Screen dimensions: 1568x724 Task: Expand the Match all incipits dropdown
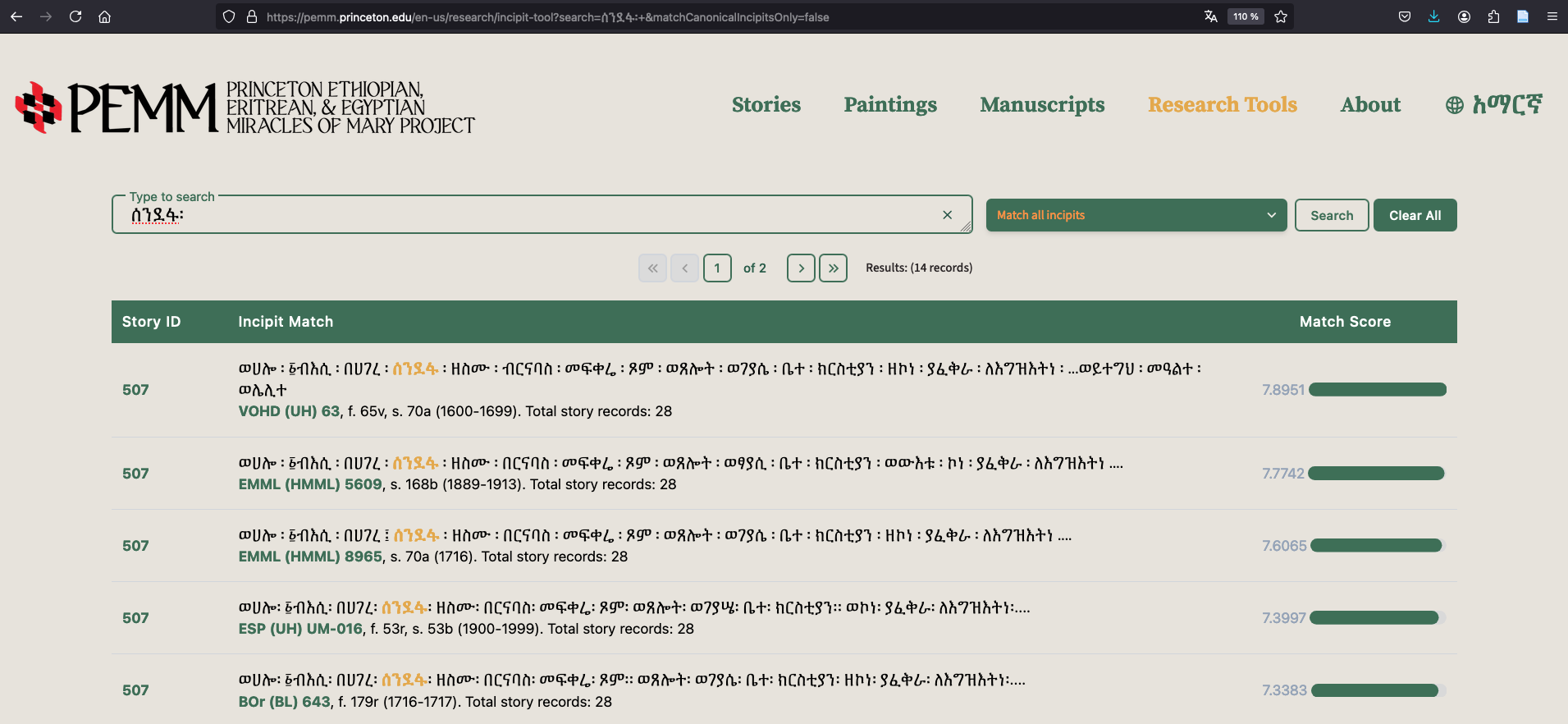[x=1136, y=215]
